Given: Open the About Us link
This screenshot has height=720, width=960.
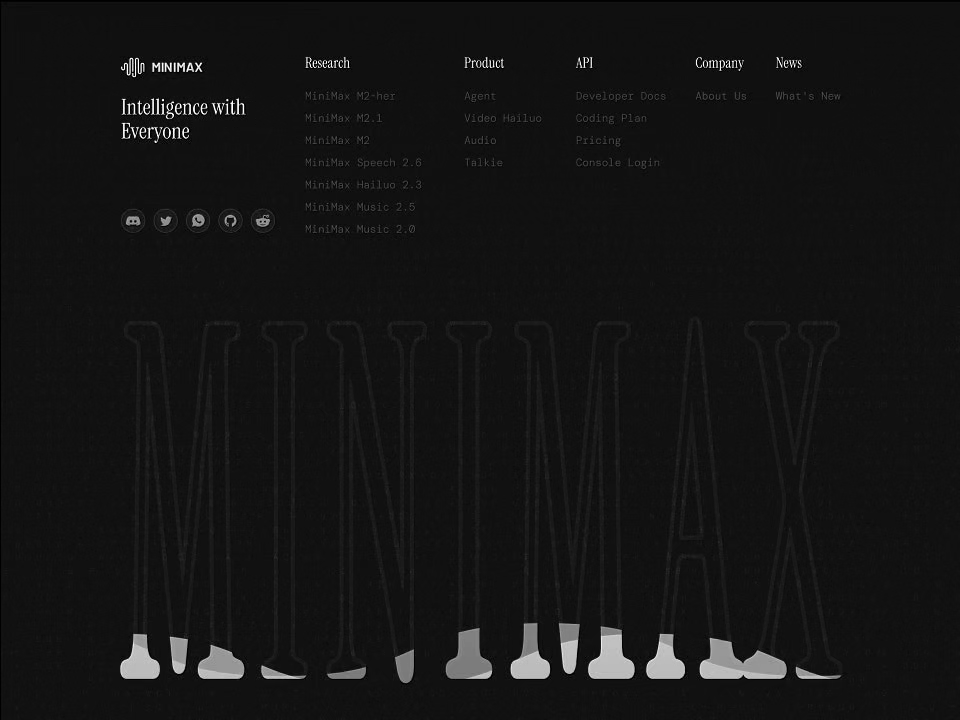Looking at the screenshot, I should point(721,96).
